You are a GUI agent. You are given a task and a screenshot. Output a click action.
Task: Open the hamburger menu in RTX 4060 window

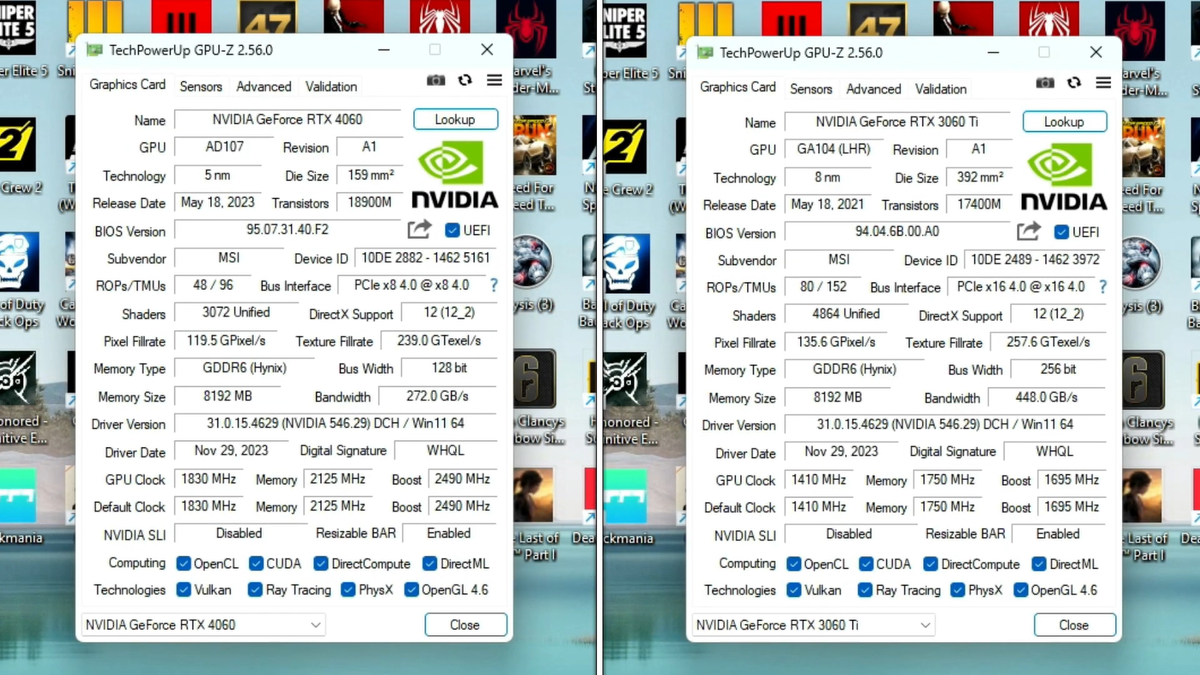pos(494,80)
